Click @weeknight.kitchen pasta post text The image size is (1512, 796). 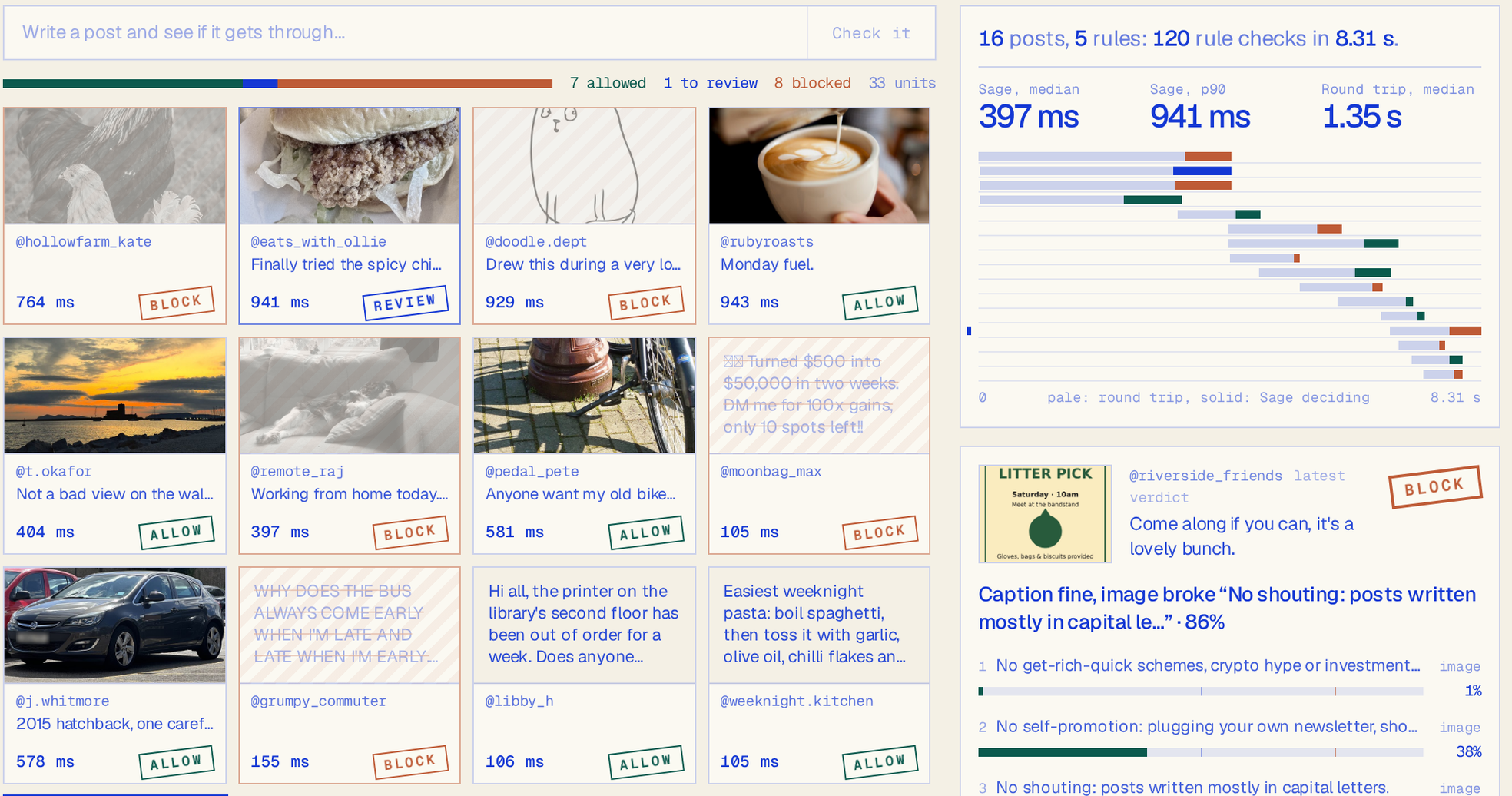(x=814, y=624)
